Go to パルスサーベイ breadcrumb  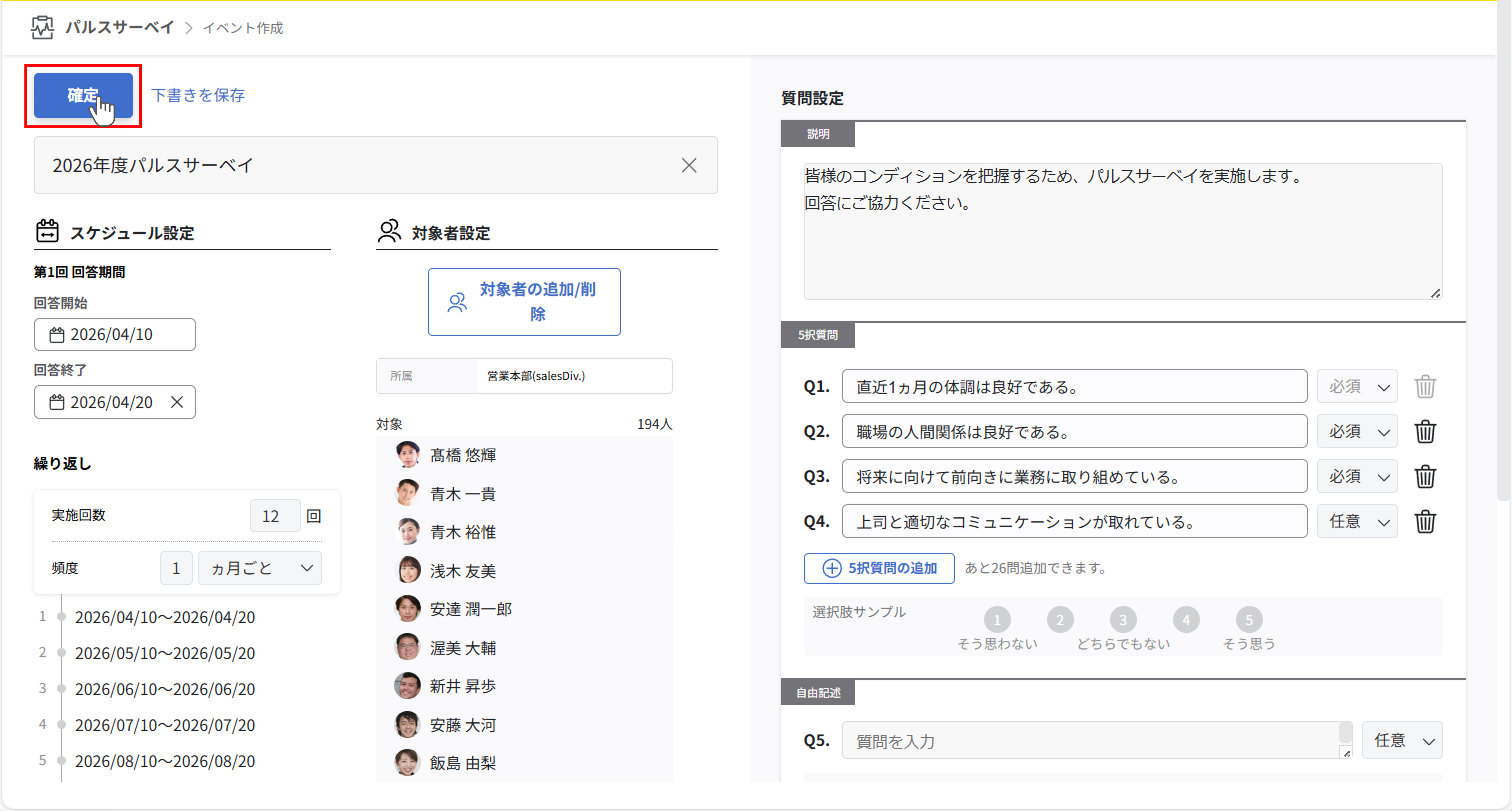[120, 27]
